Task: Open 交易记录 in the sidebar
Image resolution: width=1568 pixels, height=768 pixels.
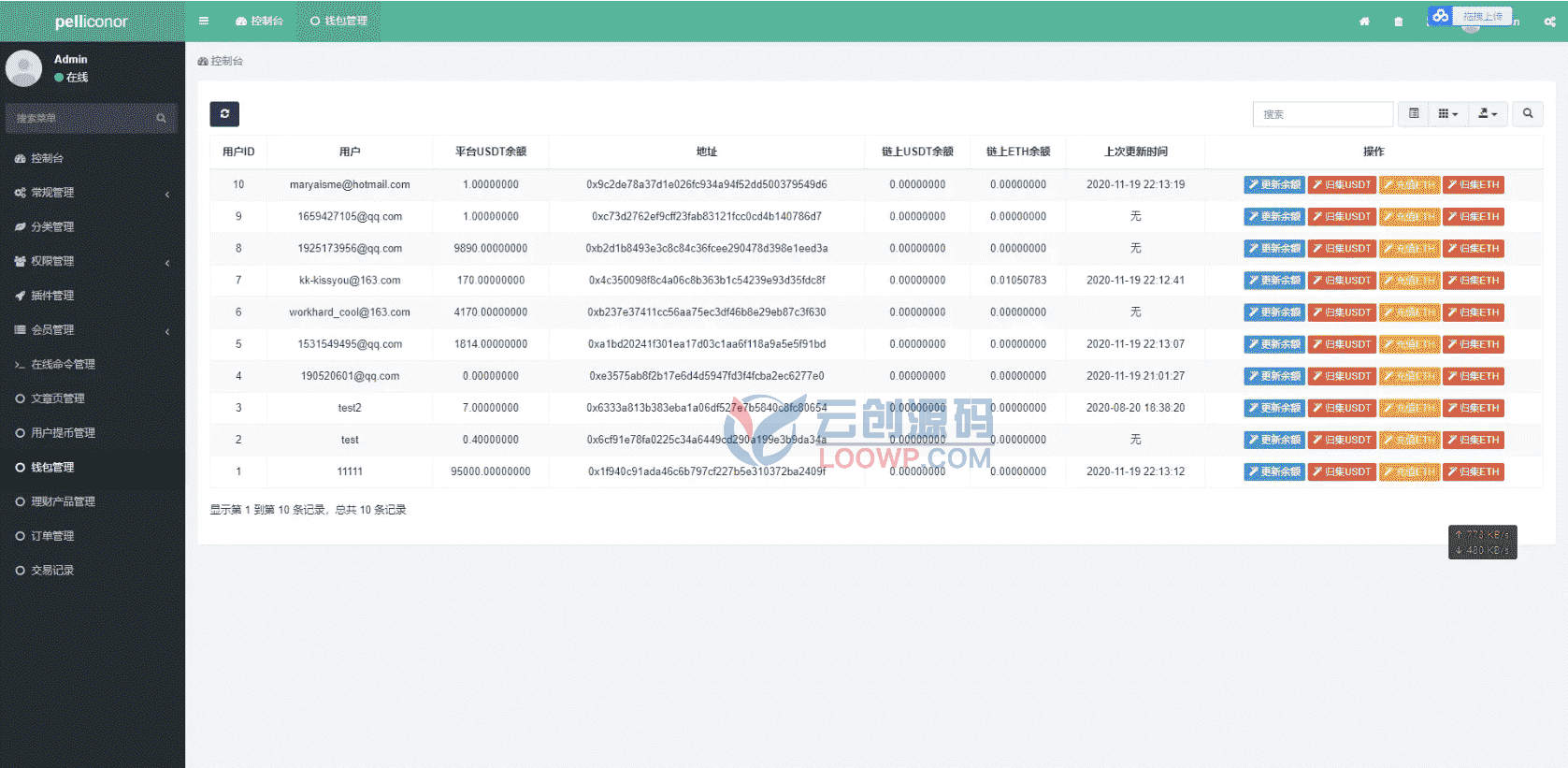Action: [92, 570]
